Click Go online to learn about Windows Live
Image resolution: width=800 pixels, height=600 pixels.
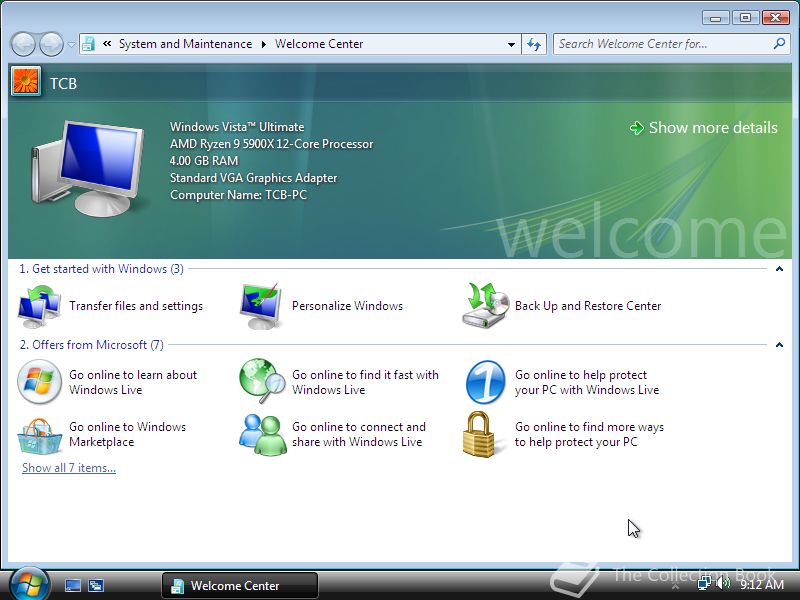[x=133, y=382]
